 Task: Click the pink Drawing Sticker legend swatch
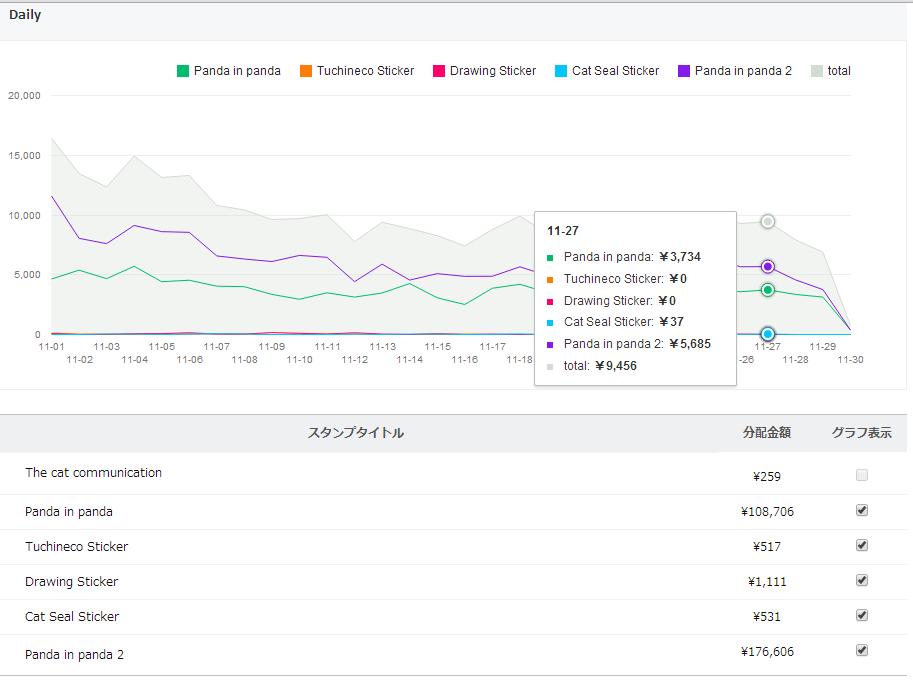[x=439, y=71]
